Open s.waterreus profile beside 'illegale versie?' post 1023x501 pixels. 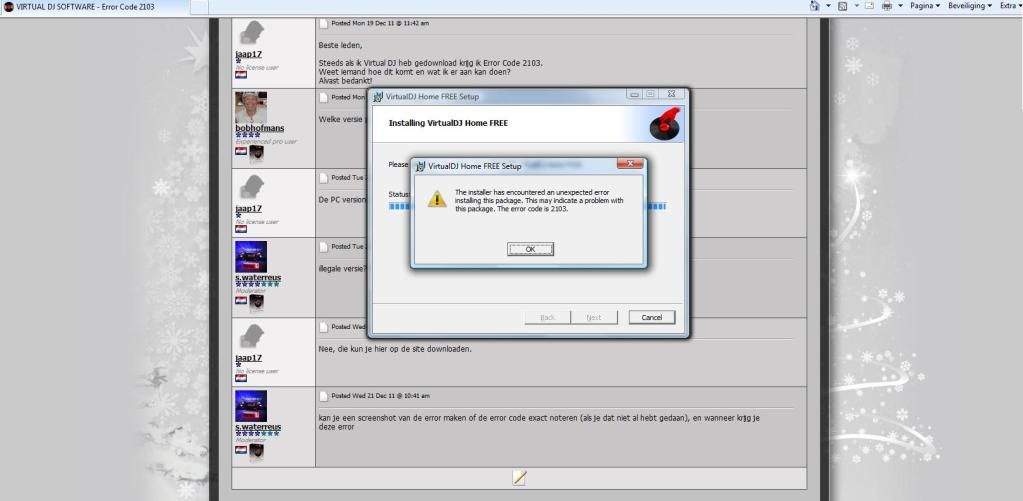tap(258, 277)
